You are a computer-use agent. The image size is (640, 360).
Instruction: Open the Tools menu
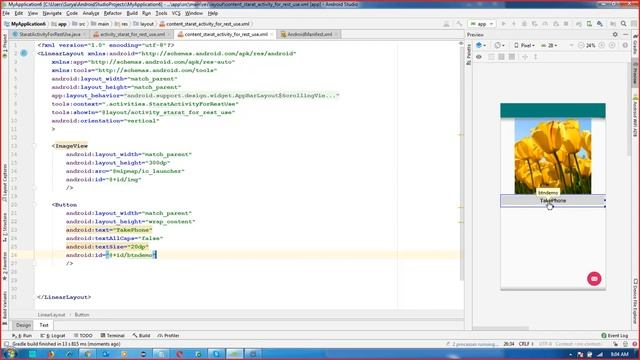[x=161, y=13]
